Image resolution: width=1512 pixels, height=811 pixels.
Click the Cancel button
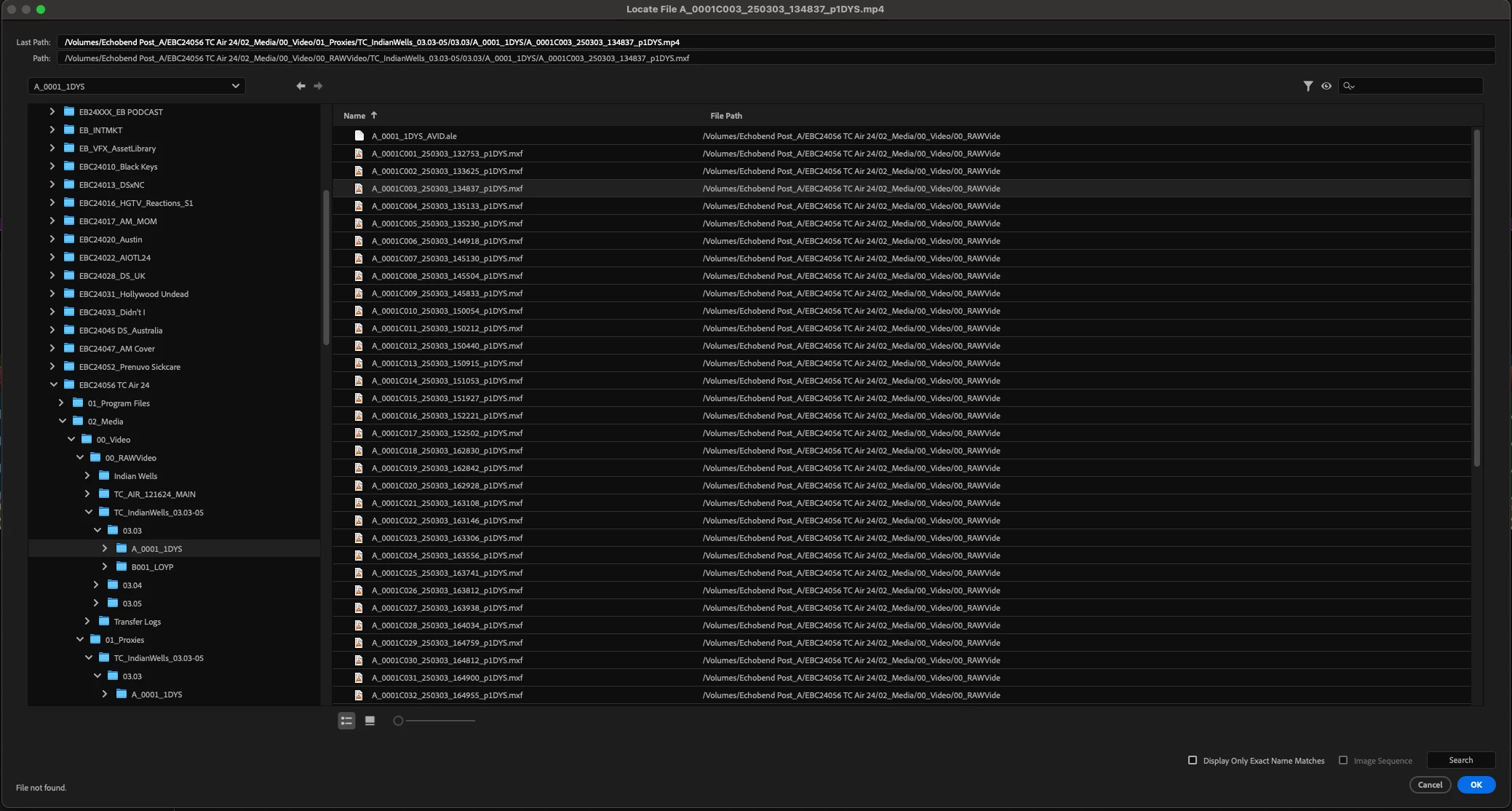pyautogui.click(x=1429, y=785)
